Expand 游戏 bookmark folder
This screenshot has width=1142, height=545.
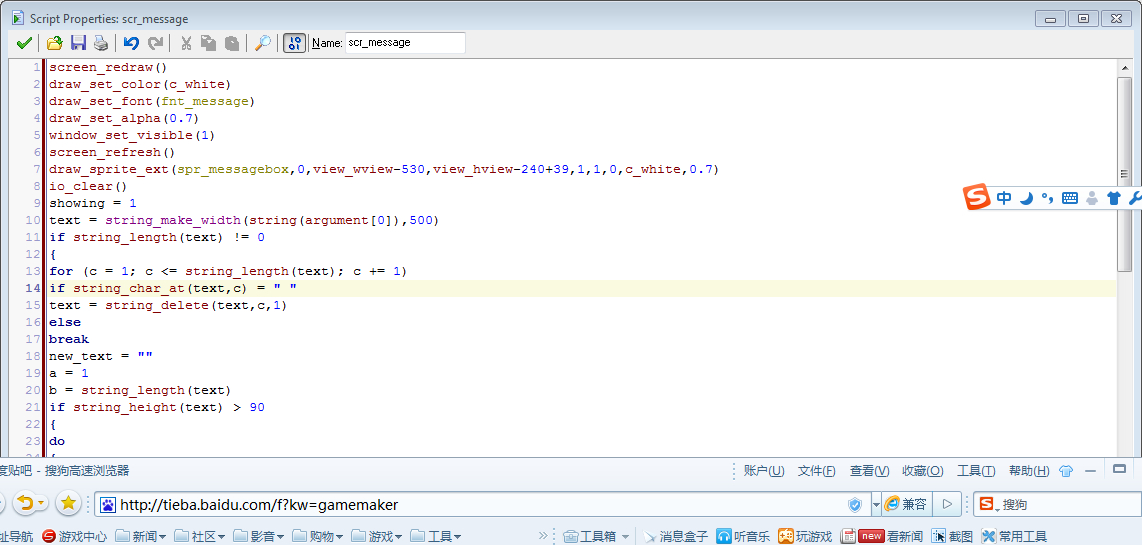click(377, 537)
